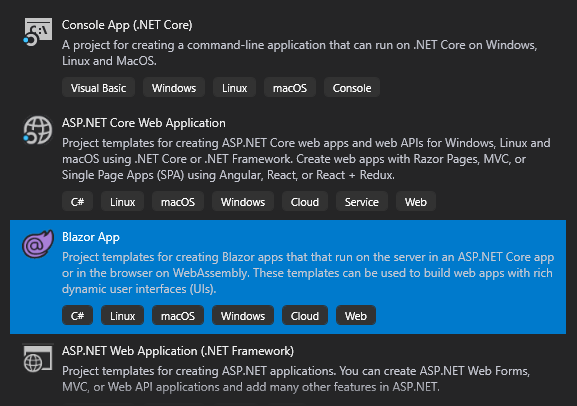Image resolution: width=577 pixels, height=406 pixels.
Task: Click the Console tag under Console App
Action: tap(352, 88)
